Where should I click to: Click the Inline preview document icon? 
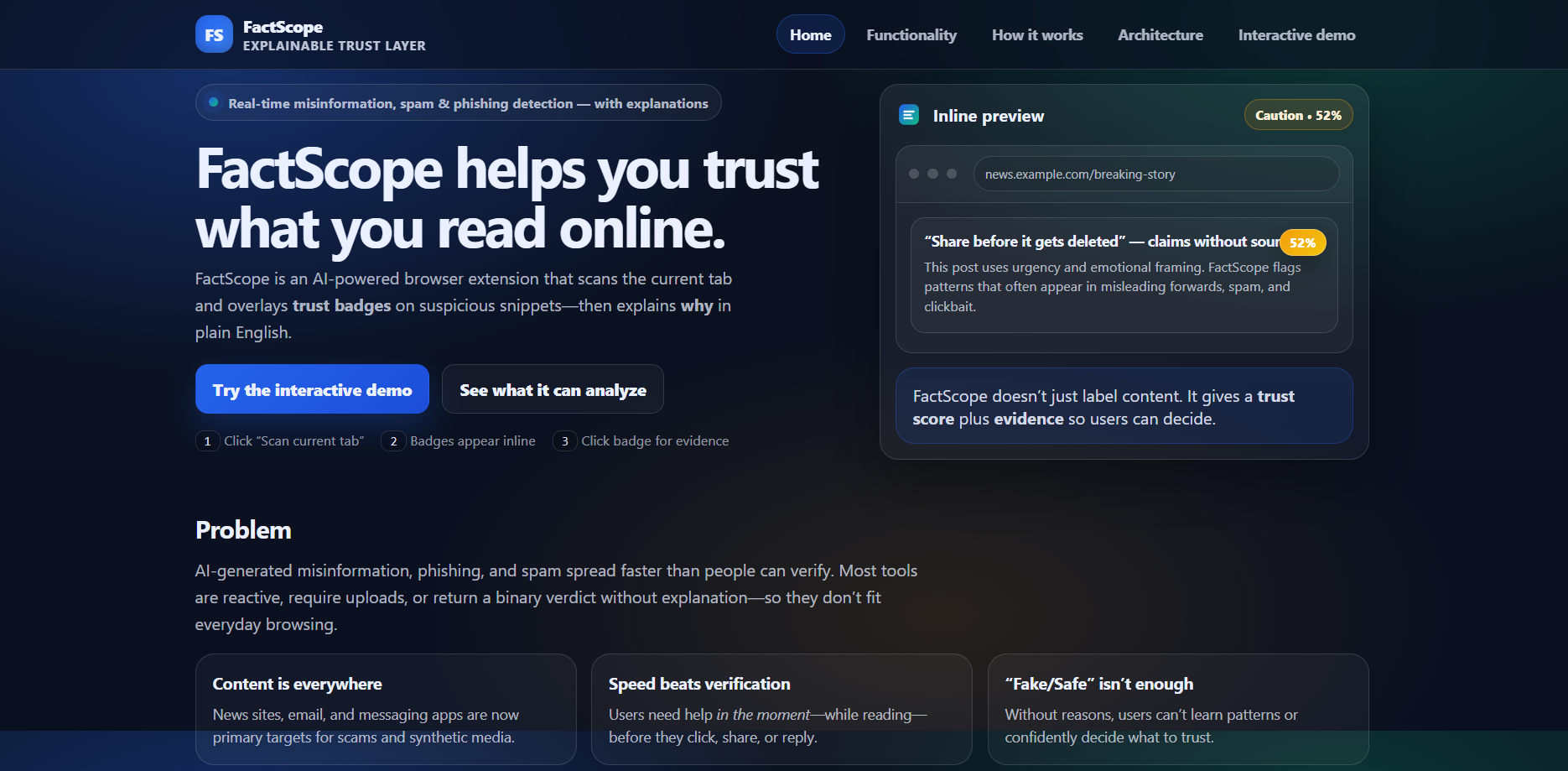coord(908,115)
